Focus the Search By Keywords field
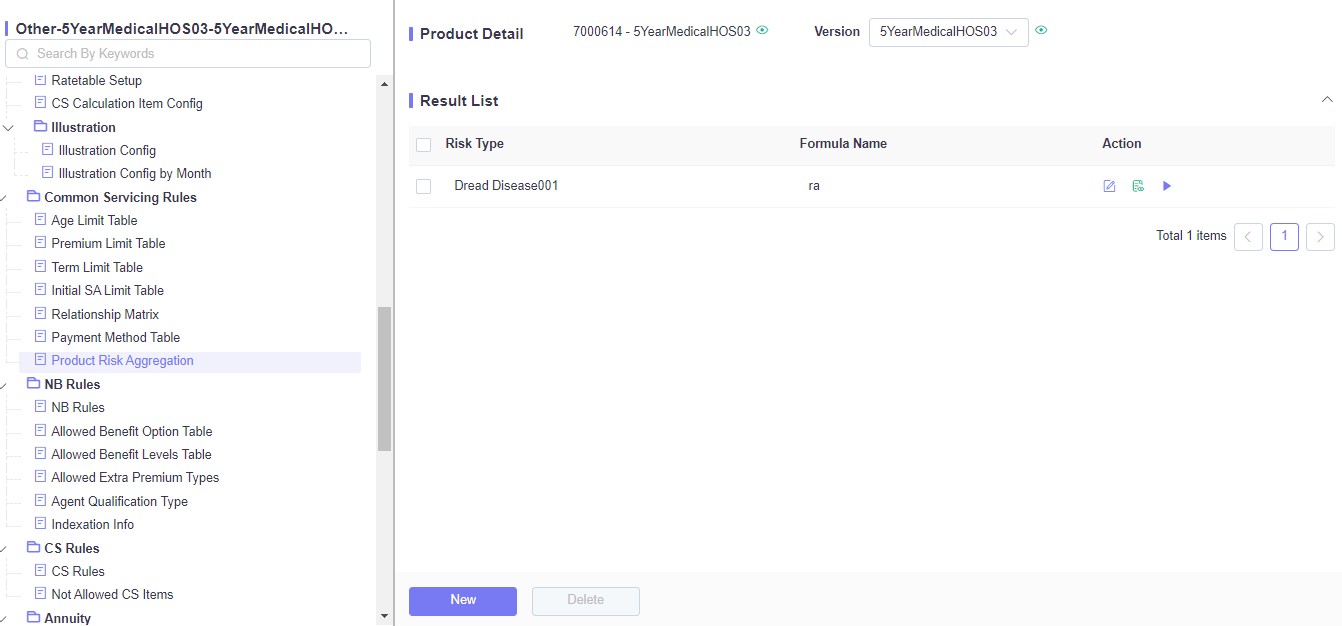Image resolution: width=1342 pixels, height=626 pixels. (188, 54)
